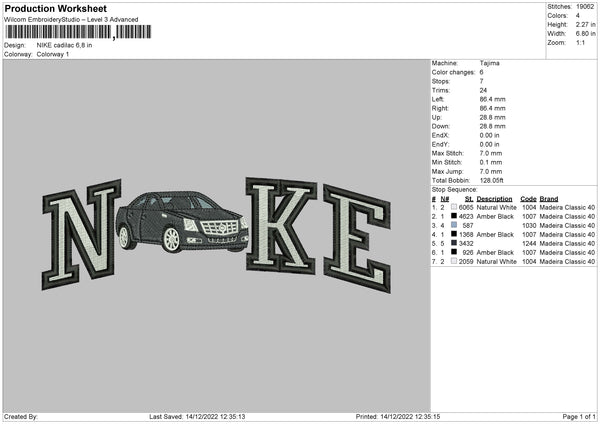
Task: Click the 'Page 1 of 1' footer text
Action: (x=579, y=416)
